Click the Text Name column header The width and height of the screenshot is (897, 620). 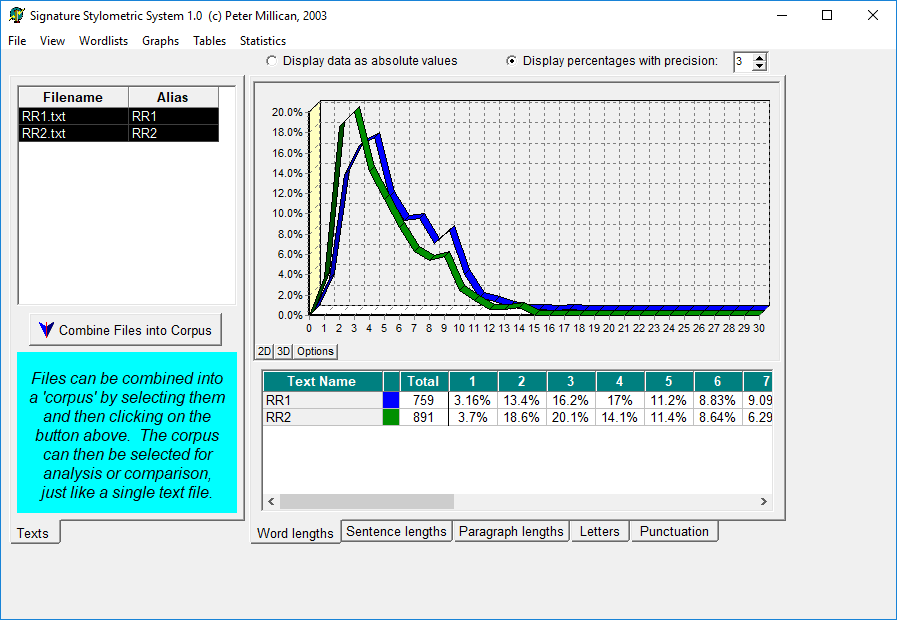pos(322,381)
